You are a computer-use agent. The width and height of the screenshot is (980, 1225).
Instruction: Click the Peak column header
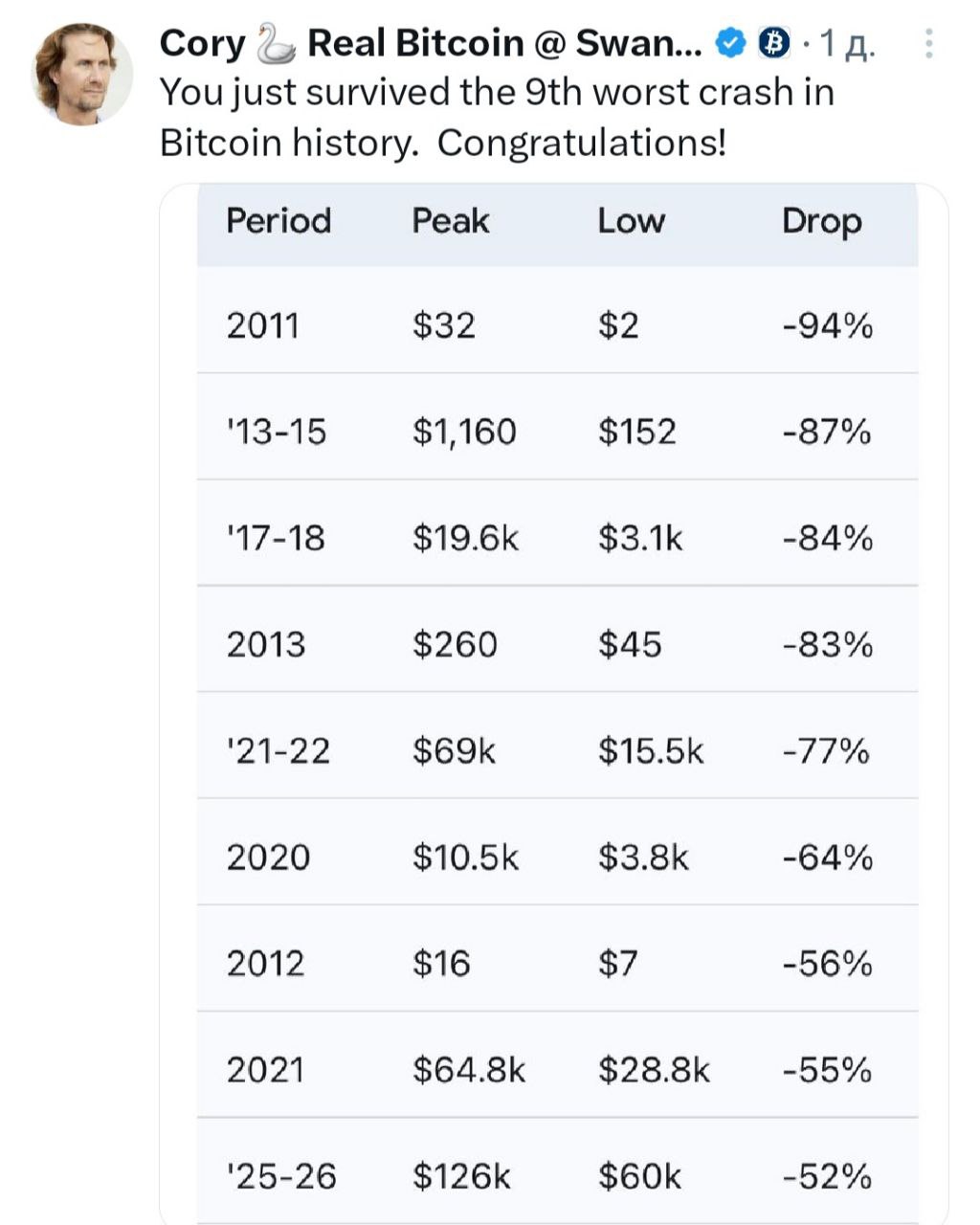(450, 221)
